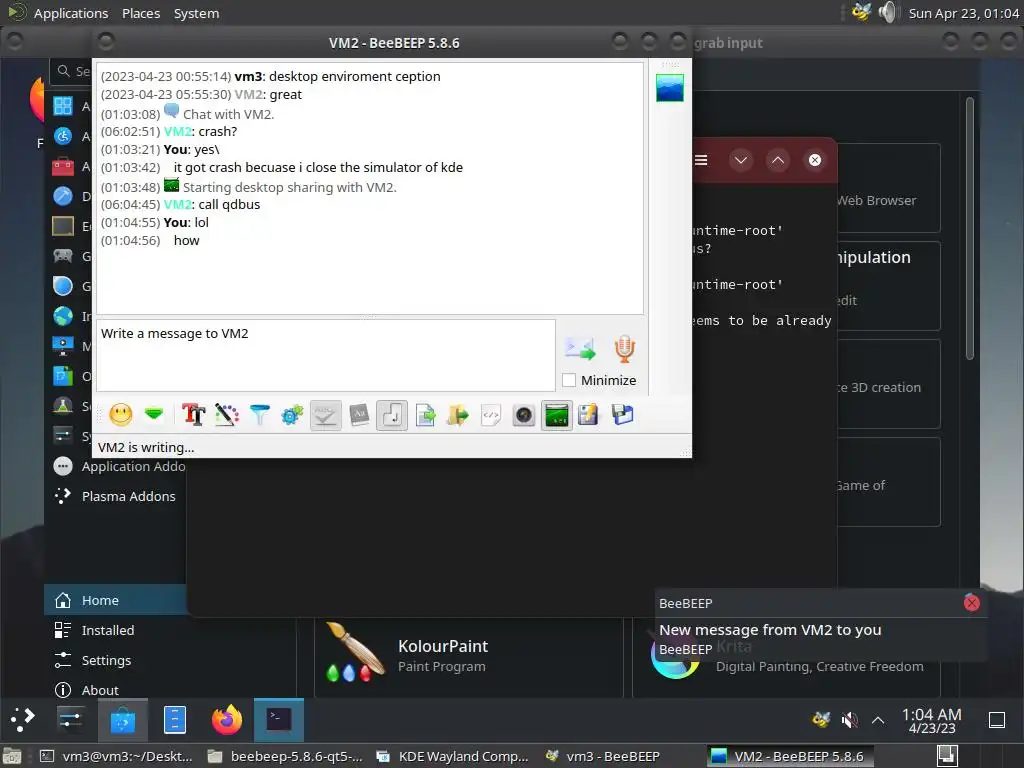The height and width of the screenshot is (768, 1024).
Task: Click the code snippet page icon
Action: pyautogui.click(x=491, y=415)
